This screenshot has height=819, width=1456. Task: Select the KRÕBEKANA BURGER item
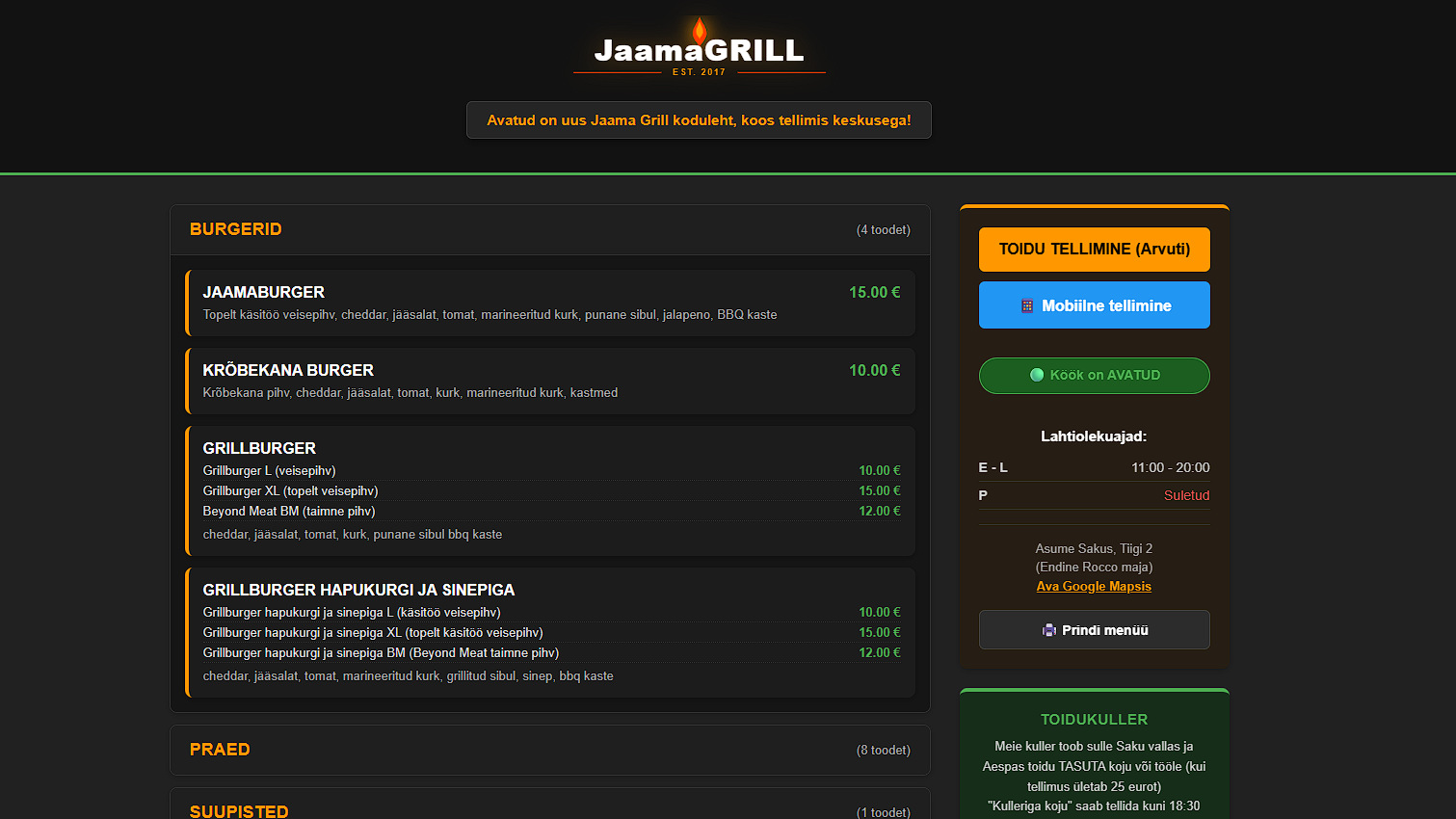[x=550, y=381]
